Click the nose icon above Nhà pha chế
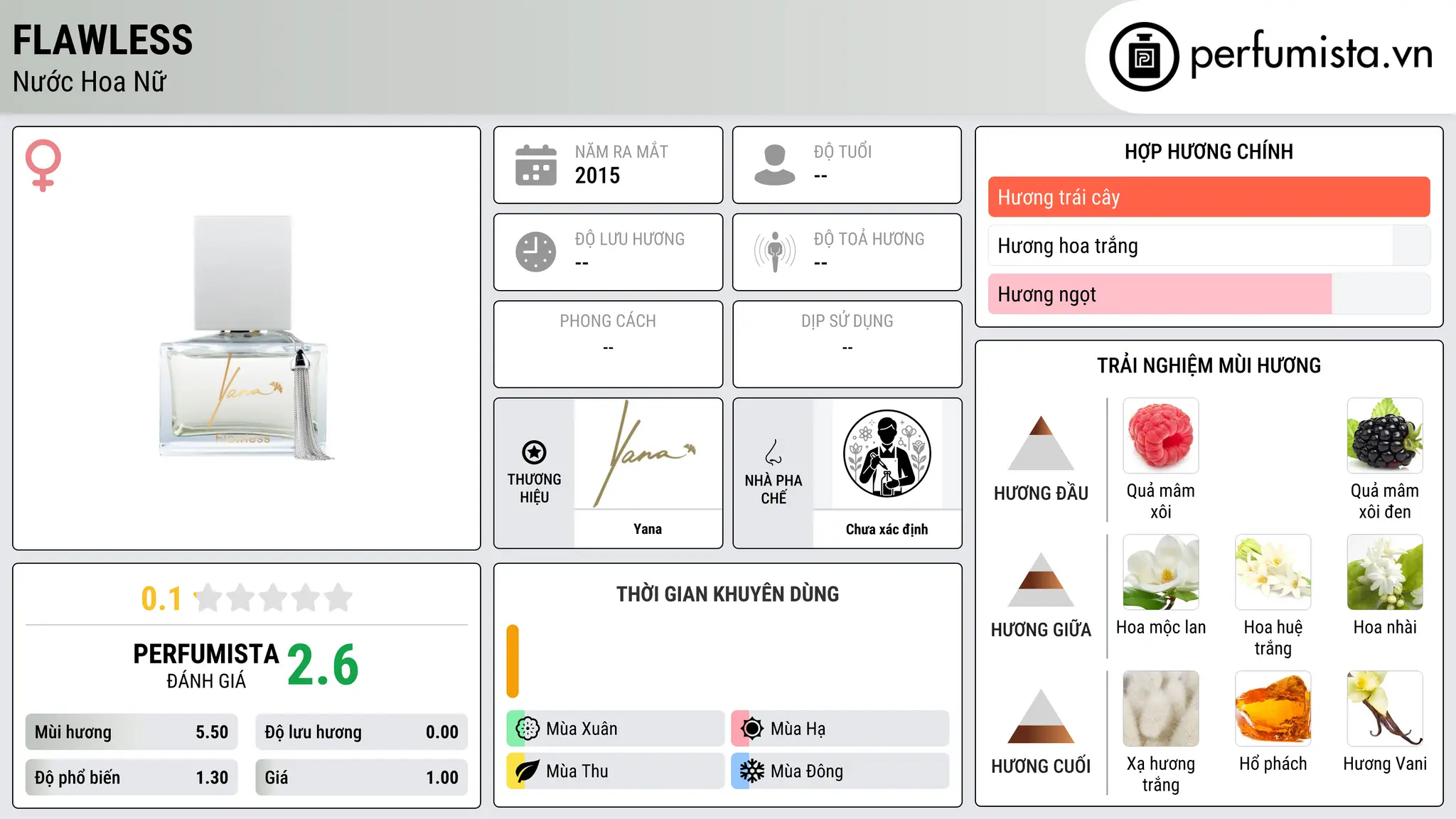This screenshot has width=1456, height=819. tap(773, 452)
